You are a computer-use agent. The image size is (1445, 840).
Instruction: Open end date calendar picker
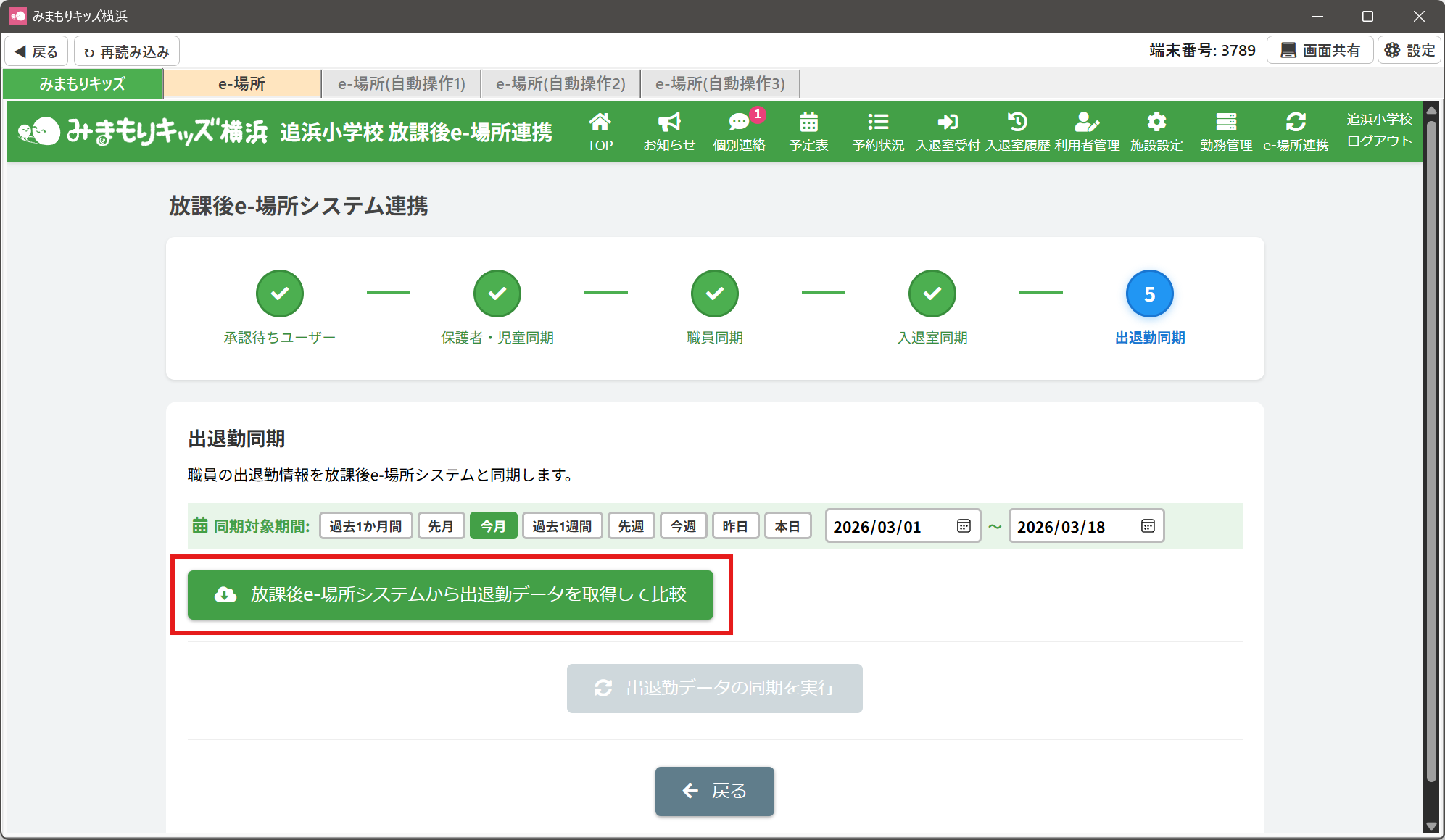tap(1148, 526)
